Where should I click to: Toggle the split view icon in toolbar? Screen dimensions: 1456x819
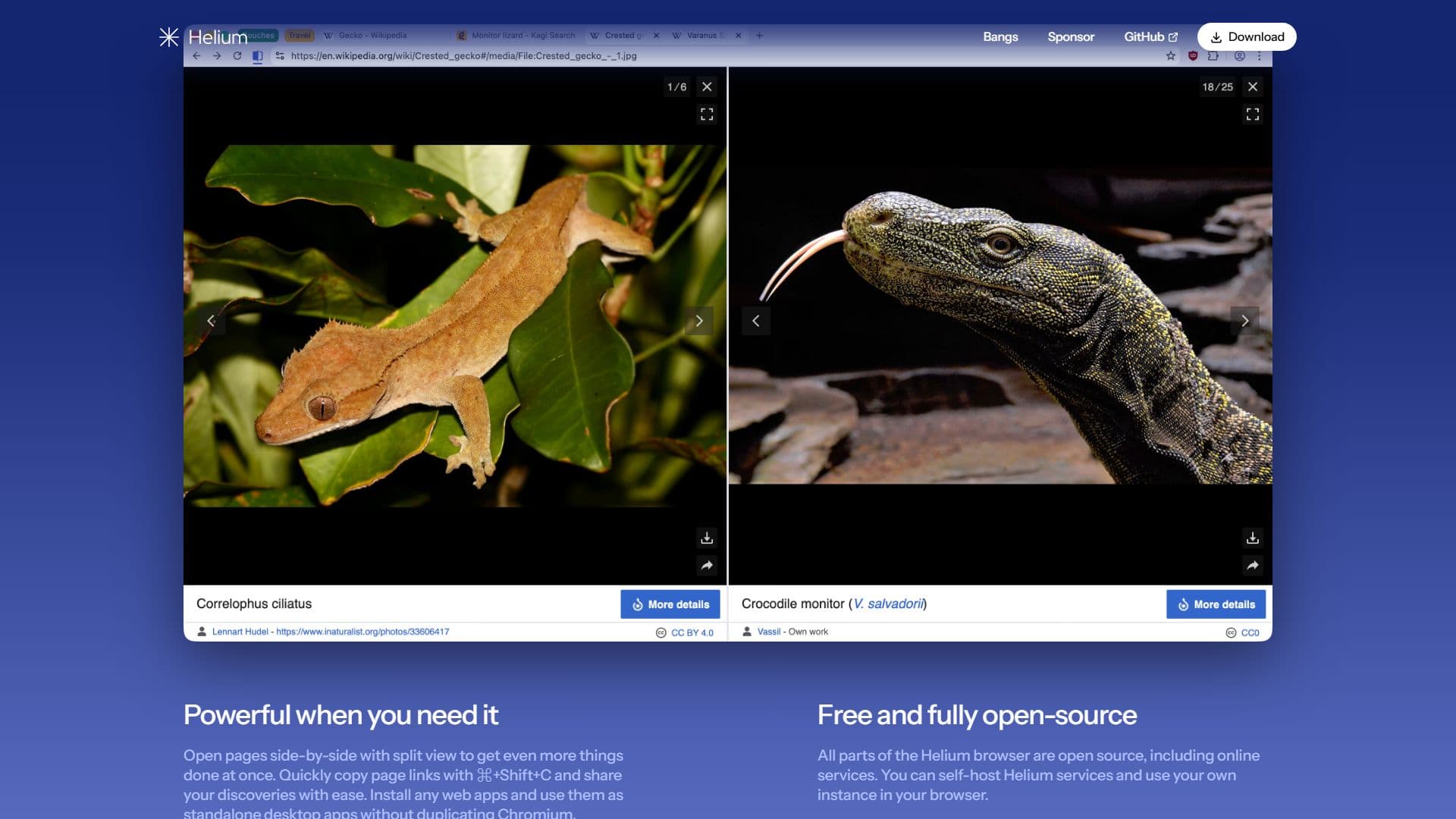pyautogui.click(x=258, y=55)
